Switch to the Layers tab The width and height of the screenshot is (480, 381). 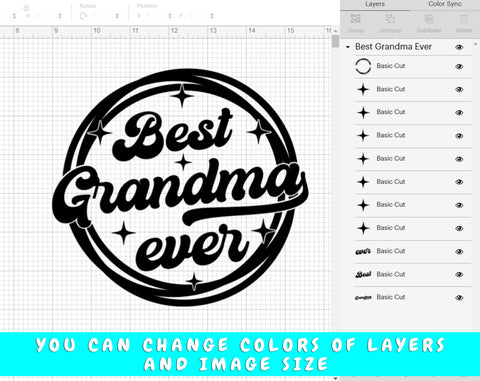tap(375, 4)
